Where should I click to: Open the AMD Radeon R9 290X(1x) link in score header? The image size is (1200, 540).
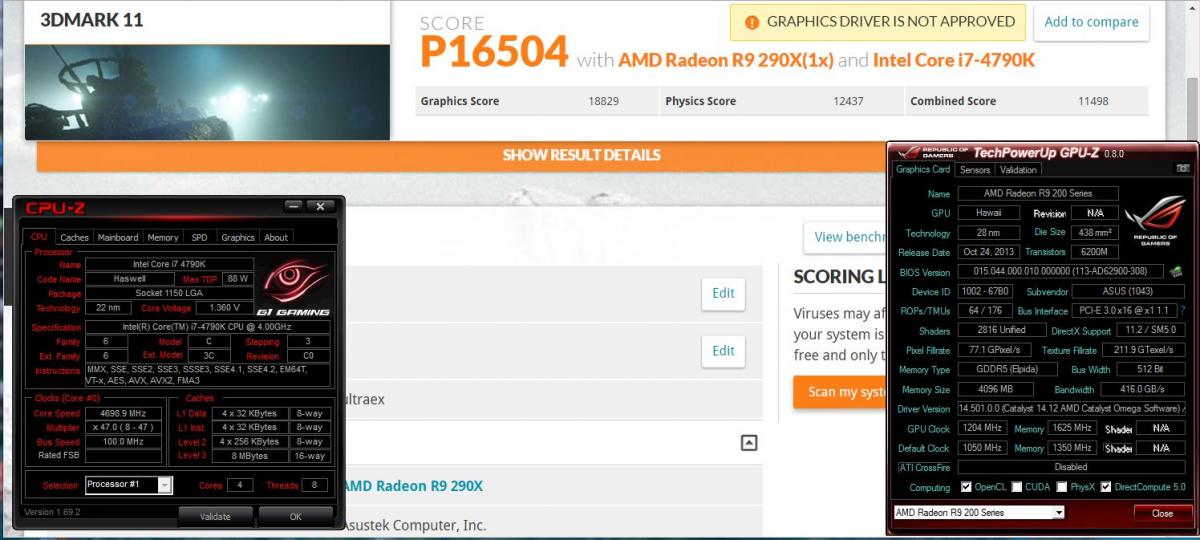(x=726, y=60)
